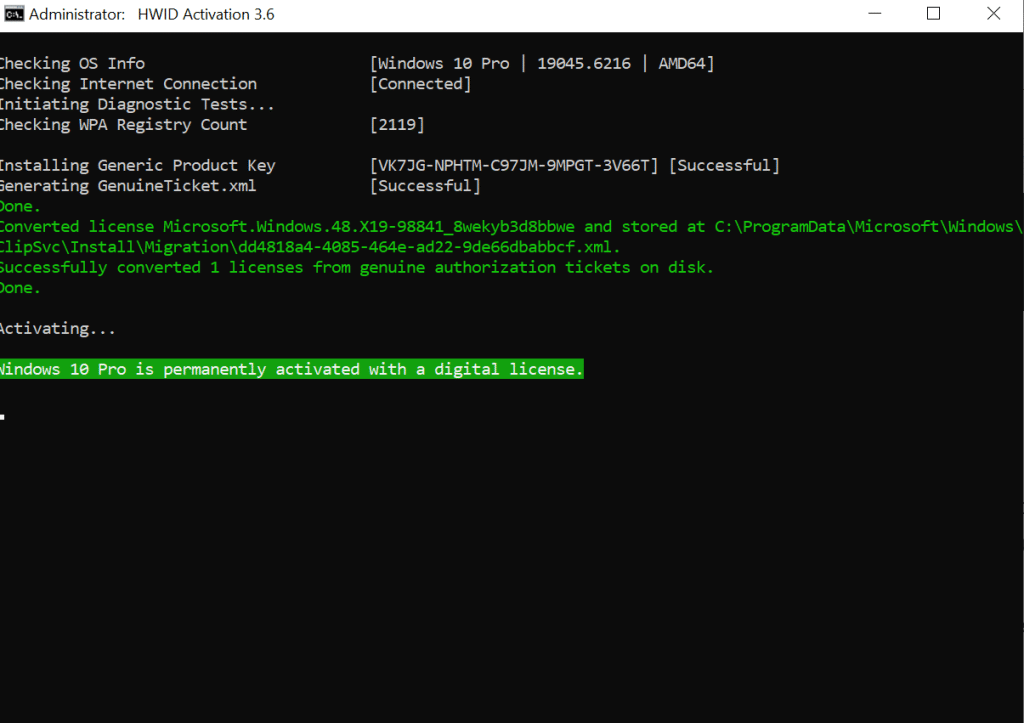Click the "Generating GenuineTicket.xml" label

127,186
